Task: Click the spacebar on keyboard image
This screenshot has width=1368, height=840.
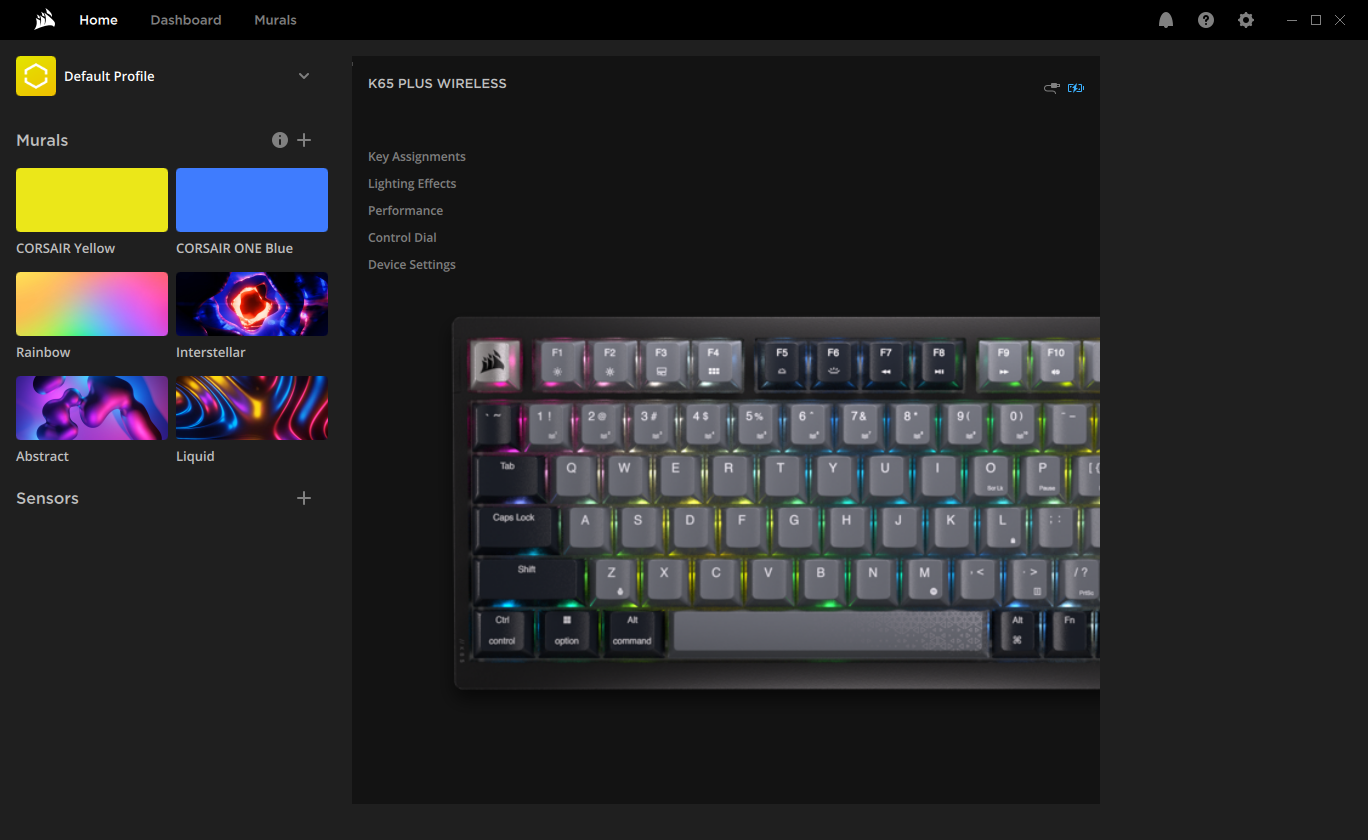Action: coord(829,632)
